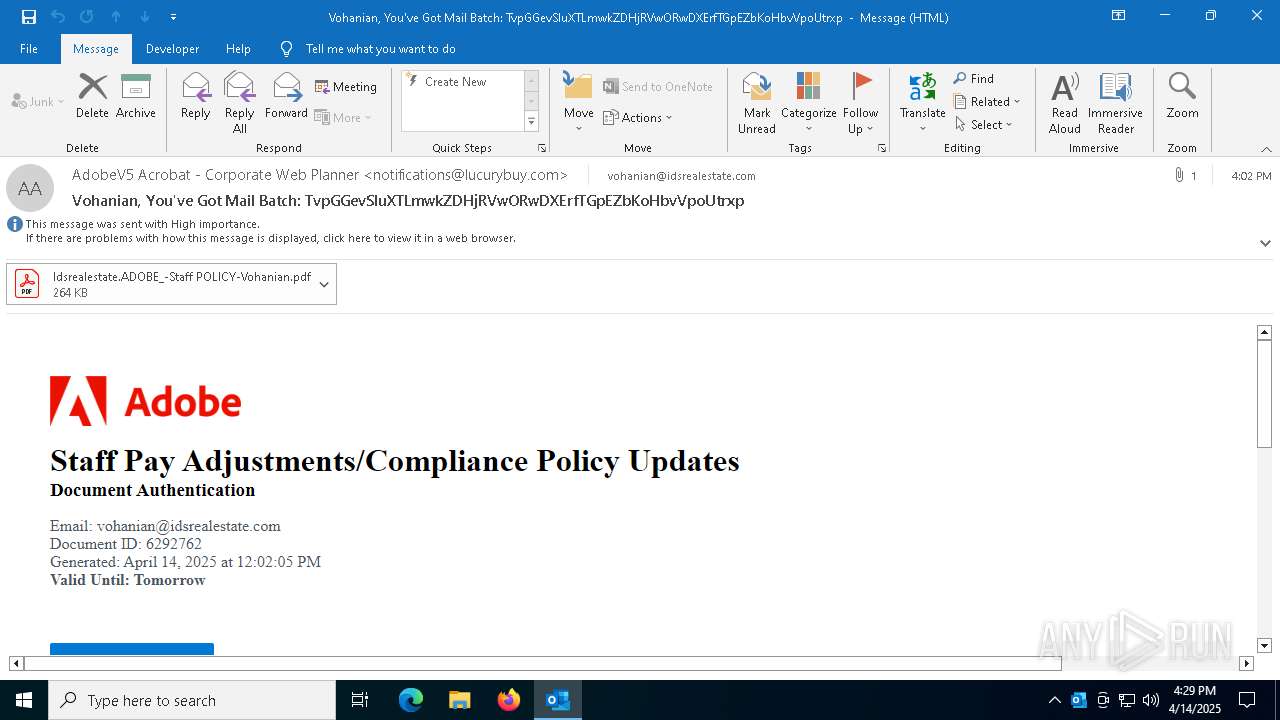
Task: Click the blue button in email body
Action: (x=132, y=649)
